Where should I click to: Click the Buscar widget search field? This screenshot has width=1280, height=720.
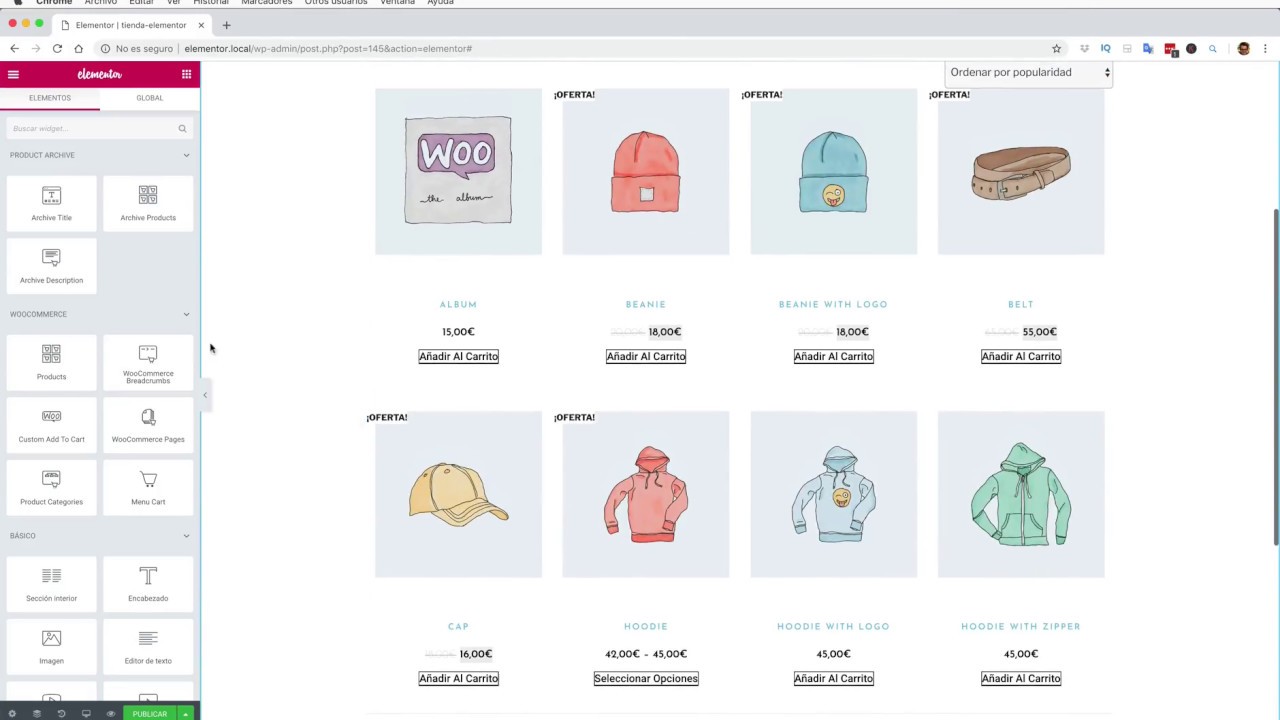[98, 128]
